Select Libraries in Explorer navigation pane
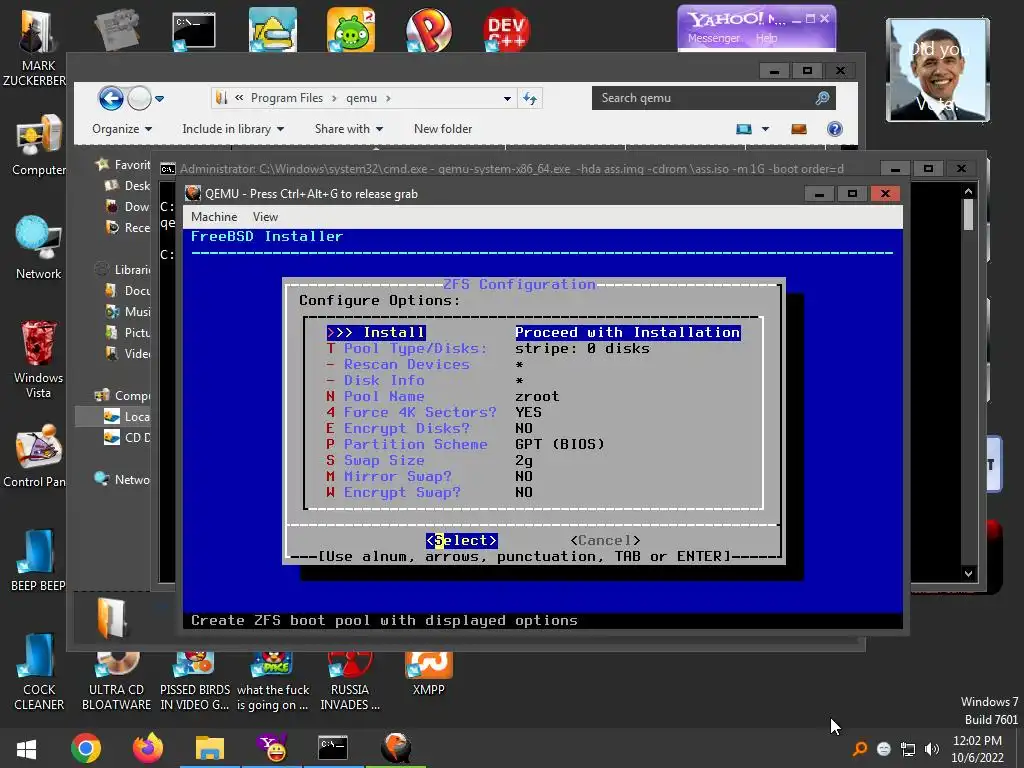The image size is (1024, 768). pyautogui.click(x=123, y=270)
